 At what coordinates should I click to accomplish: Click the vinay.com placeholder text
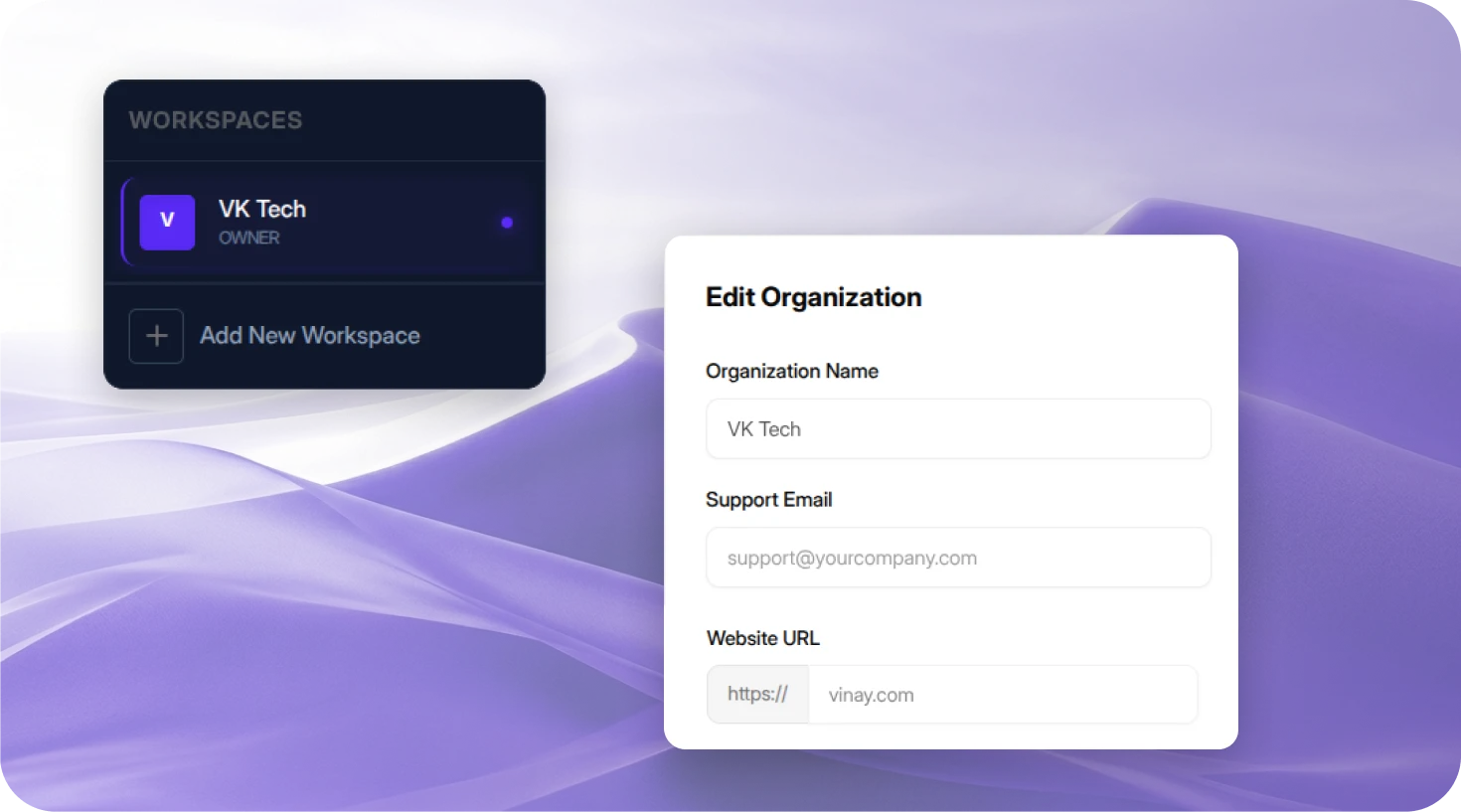pos(871,696)
